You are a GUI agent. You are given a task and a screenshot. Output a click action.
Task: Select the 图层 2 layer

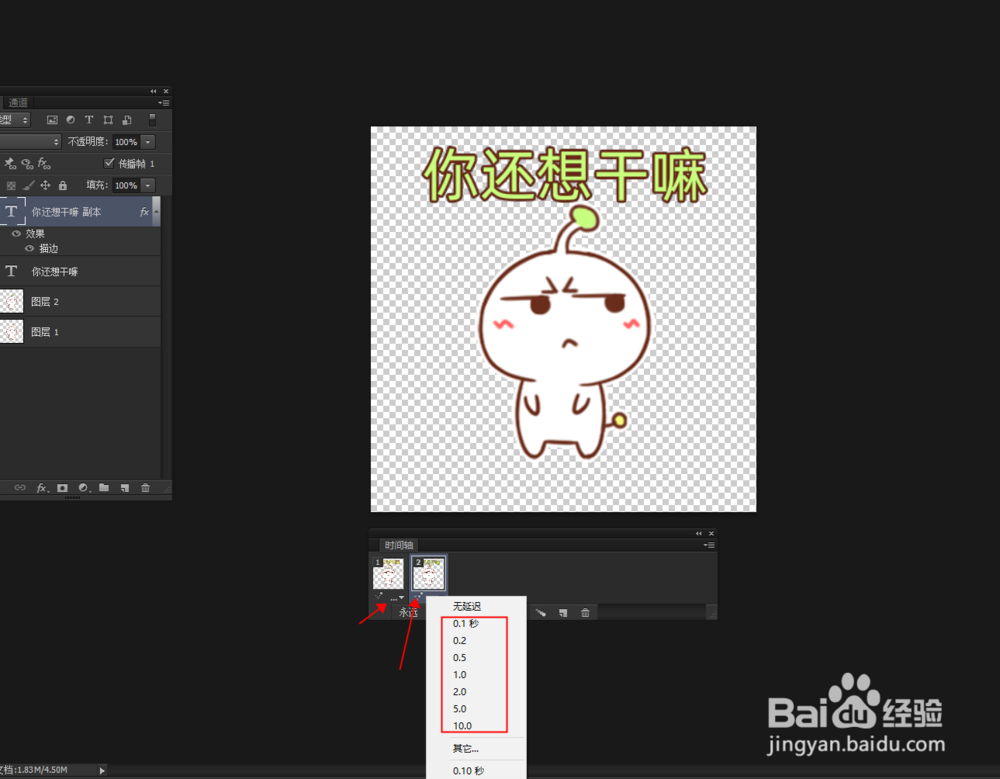pyautogui.click(x=80, y=302)
